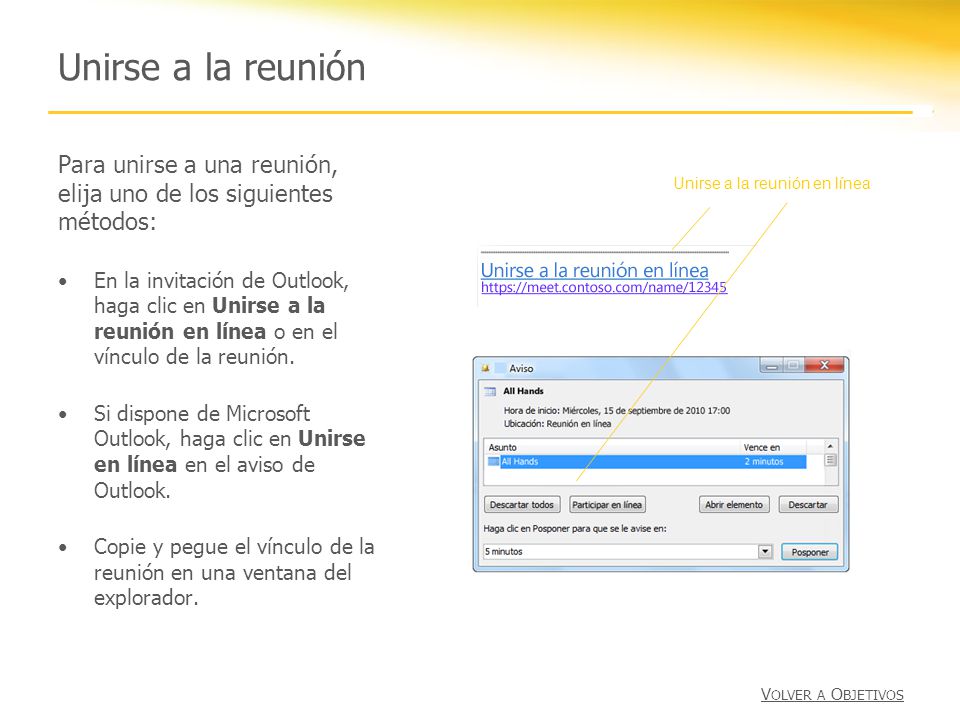Image resolution: width=960 pixels, height=720 pixels.
Task: Open the meet.contoso.com meeting URL
Action: point(604,287)
